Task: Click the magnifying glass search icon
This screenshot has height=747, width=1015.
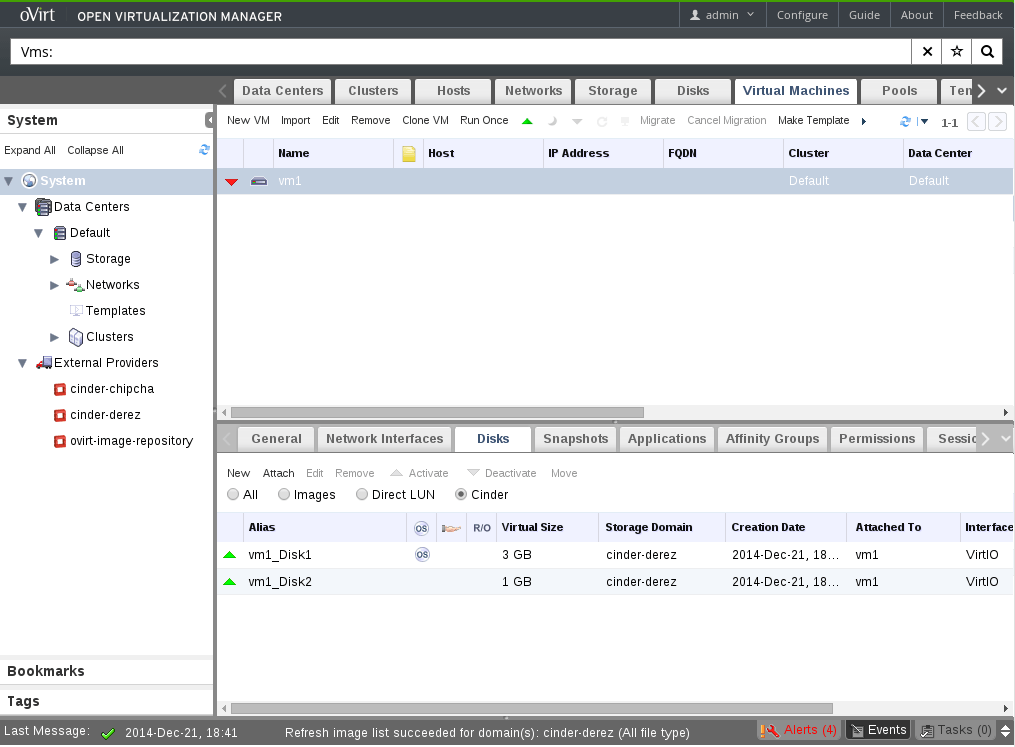Action: point(987,52)
